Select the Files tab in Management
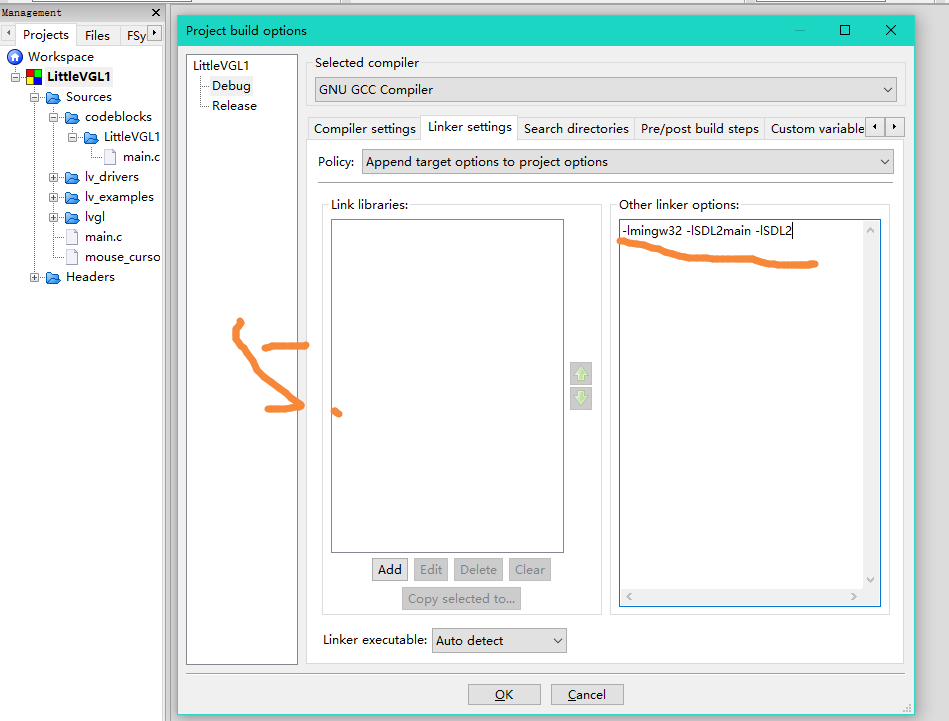Image resolution: width=949 pixels, height=721 pixels. tap(97, 36)
